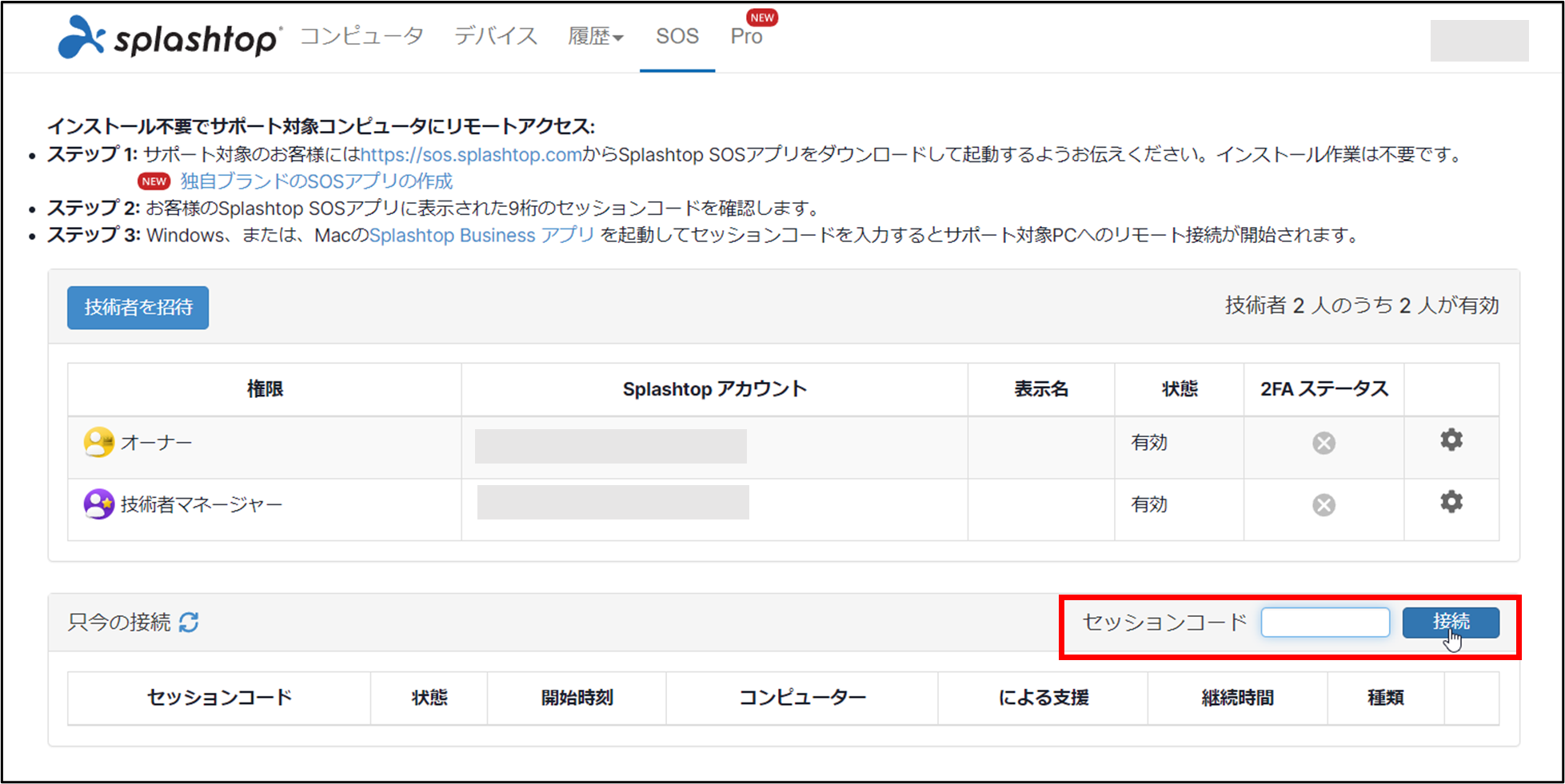Viewport: 1565px width, 784px height.
Task: Click the NEW badge beside the SOS app link
Action: pos(153,181)
